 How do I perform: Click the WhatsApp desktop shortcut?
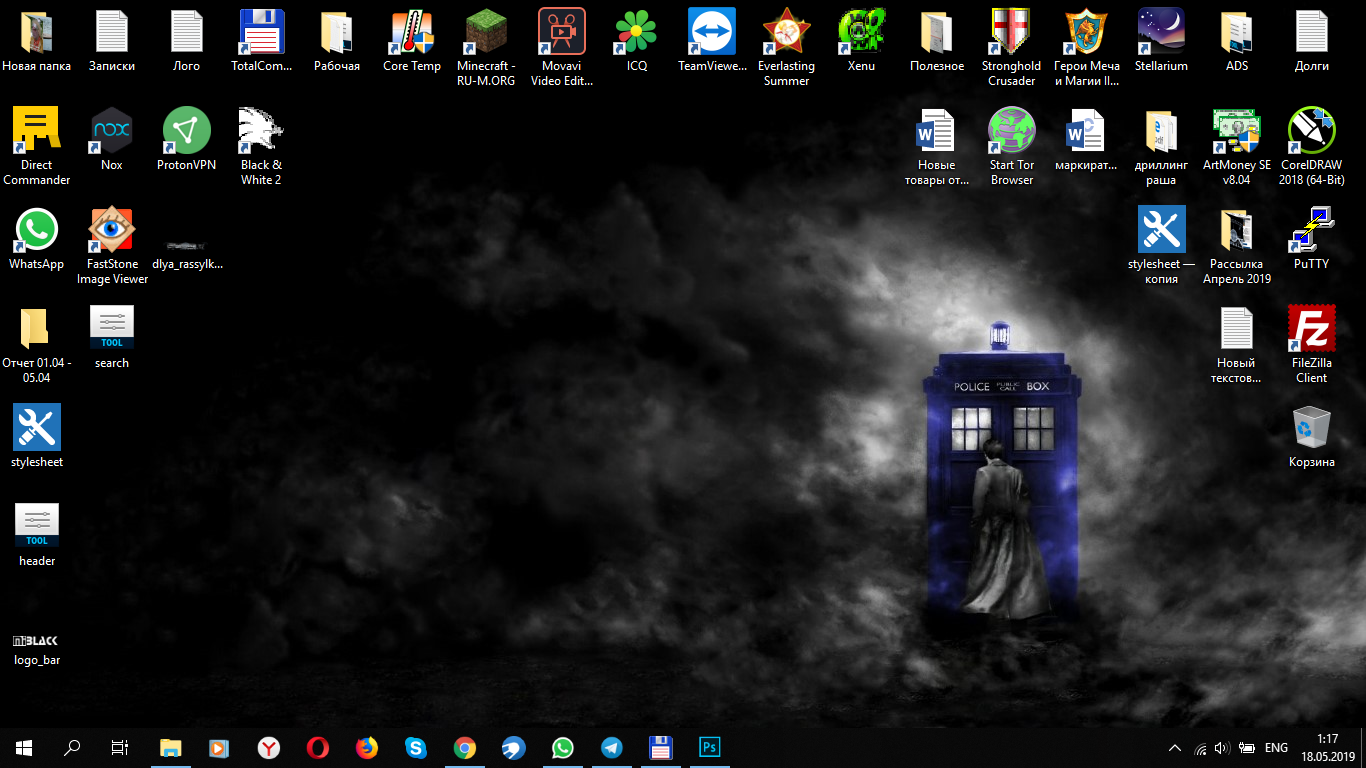37,230
